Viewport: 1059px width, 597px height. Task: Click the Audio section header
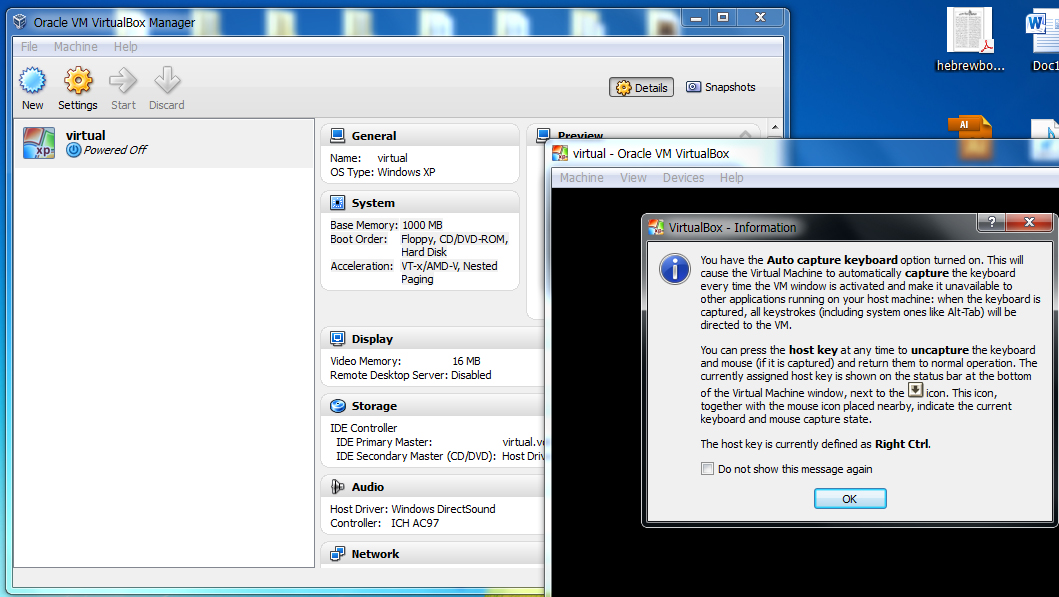click(x=433, y=486)
